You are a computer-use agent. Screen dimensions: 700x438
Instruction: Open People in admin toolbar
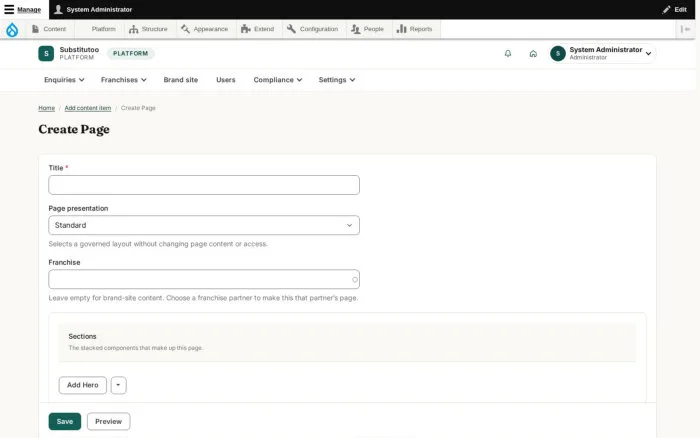tap(368, 29)
